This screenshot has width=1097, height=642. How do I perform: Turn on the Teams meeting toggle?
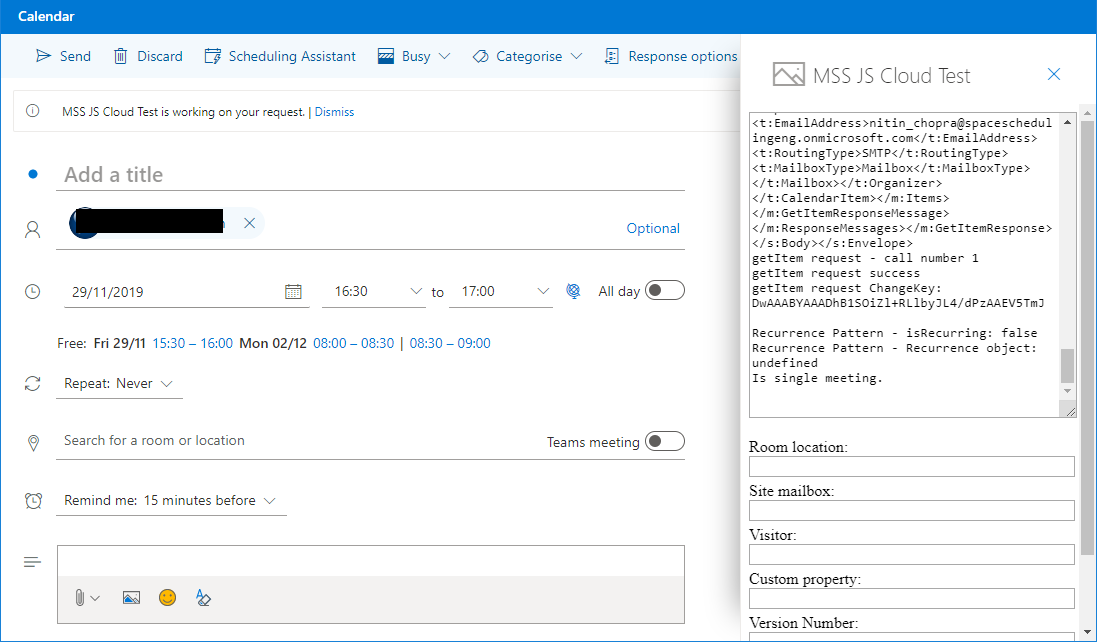point(664,440)
